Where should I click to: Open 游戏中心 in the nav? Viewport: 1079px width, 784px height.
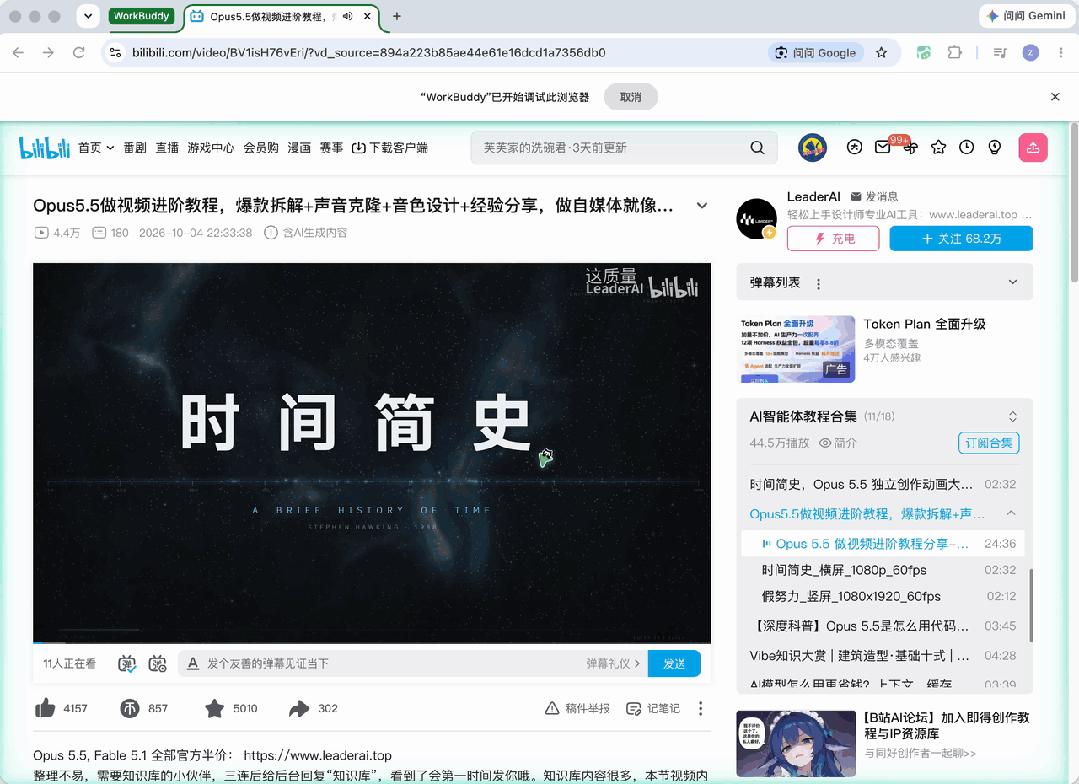[x=211, y=147]
